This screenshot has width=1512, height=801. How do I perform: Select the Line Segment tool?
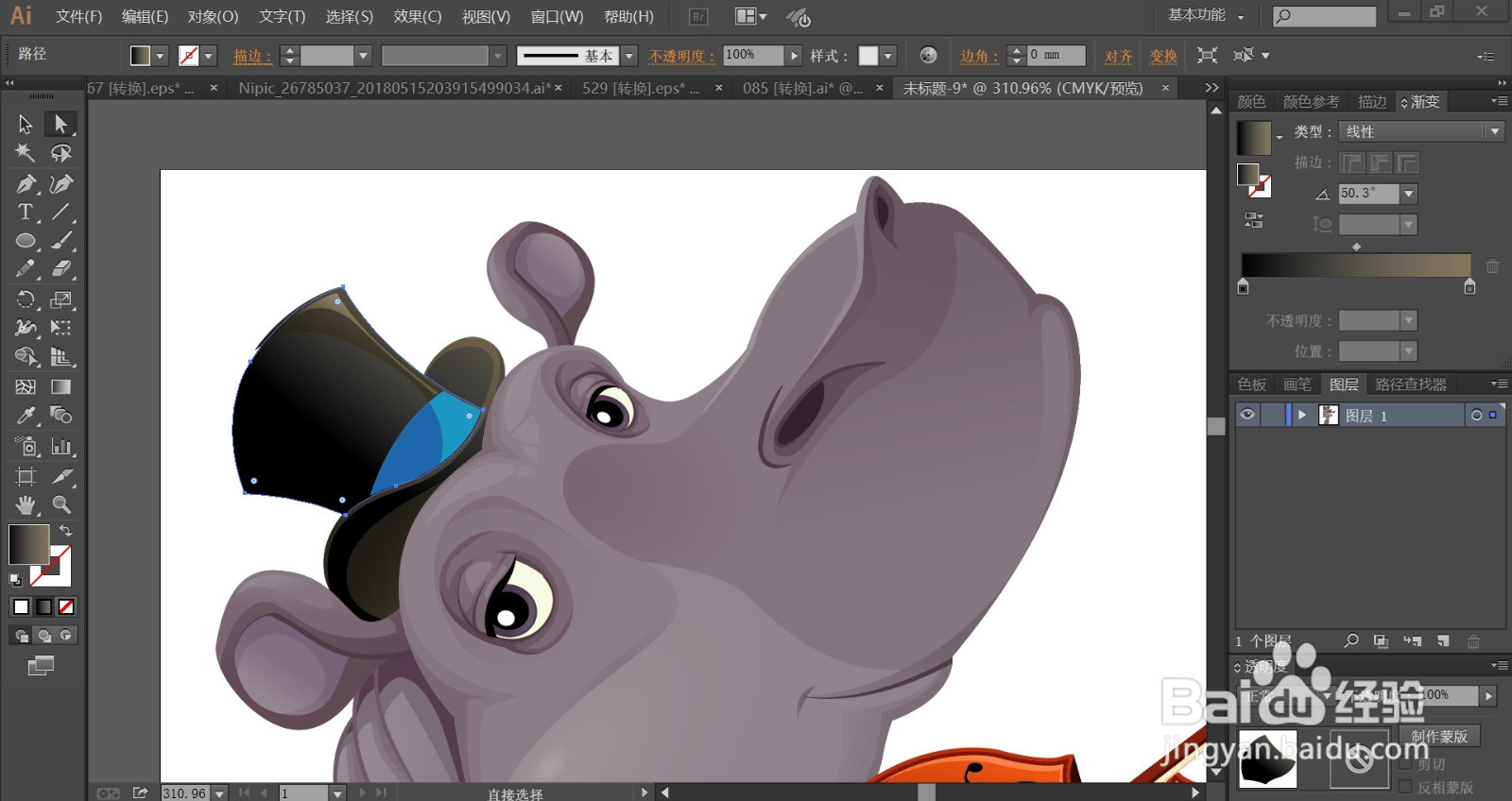pos(61,212)
